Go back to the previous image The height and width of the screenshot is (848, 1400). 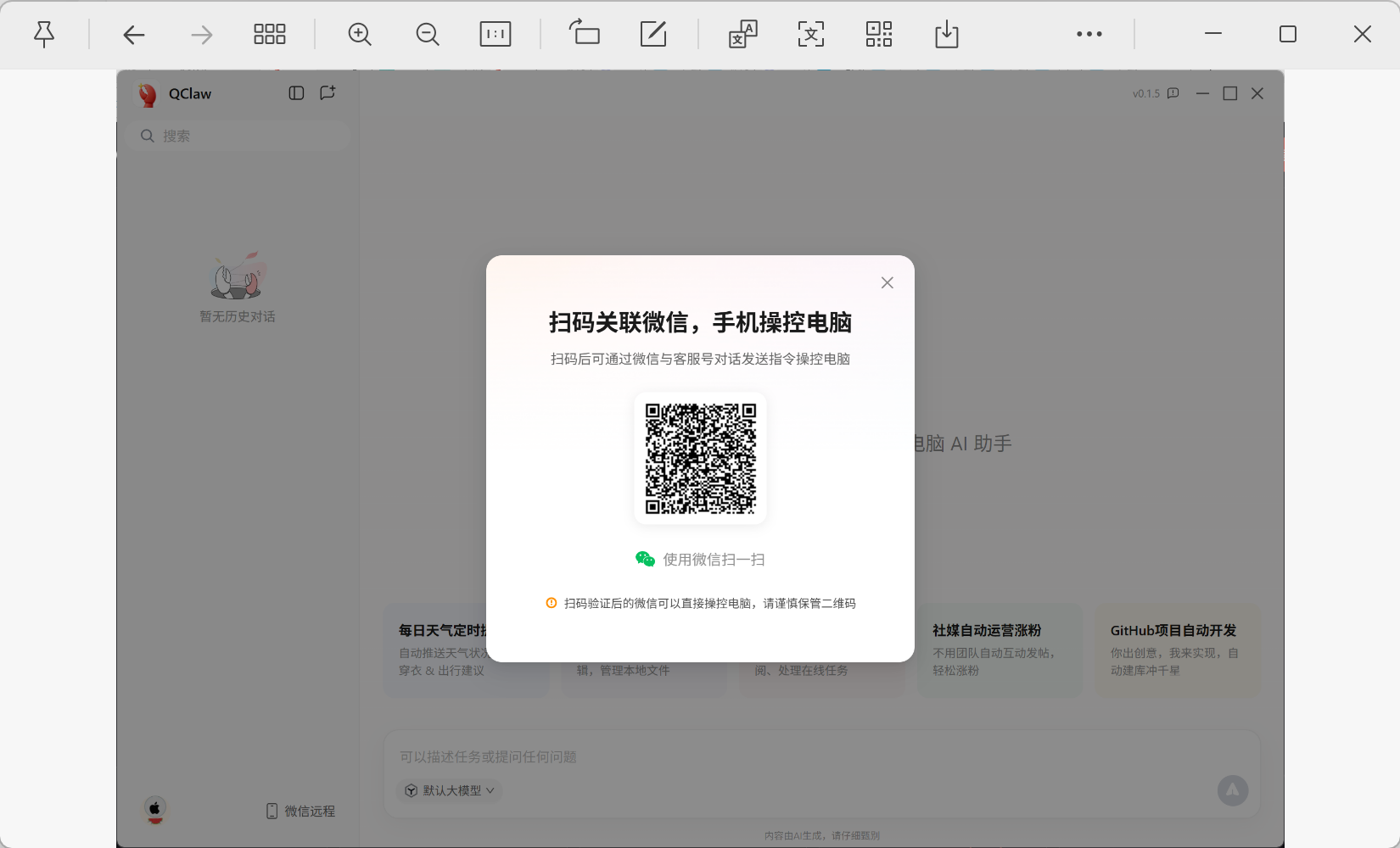pyautogui.click(x=134, y=34)
